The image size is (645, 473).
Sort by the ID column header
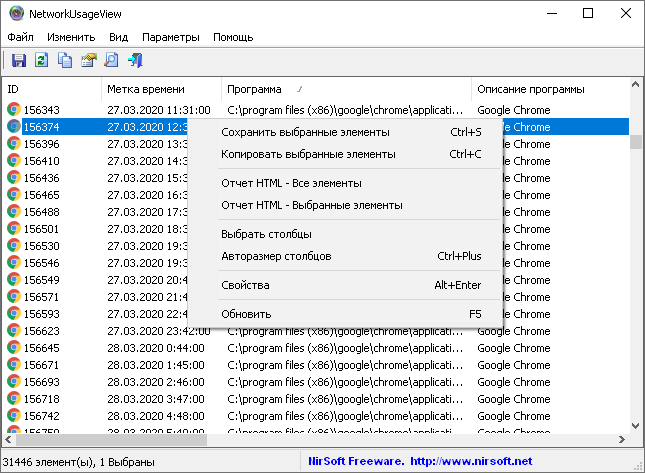tap(52, 89)
